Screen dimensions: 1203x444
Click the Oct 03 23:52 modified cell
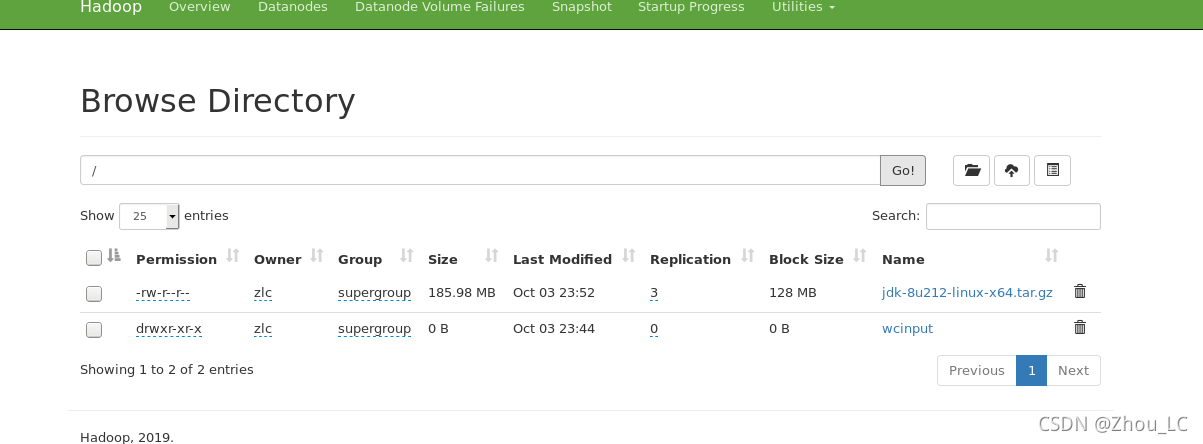pyautogui.click(x=554, y=293)
